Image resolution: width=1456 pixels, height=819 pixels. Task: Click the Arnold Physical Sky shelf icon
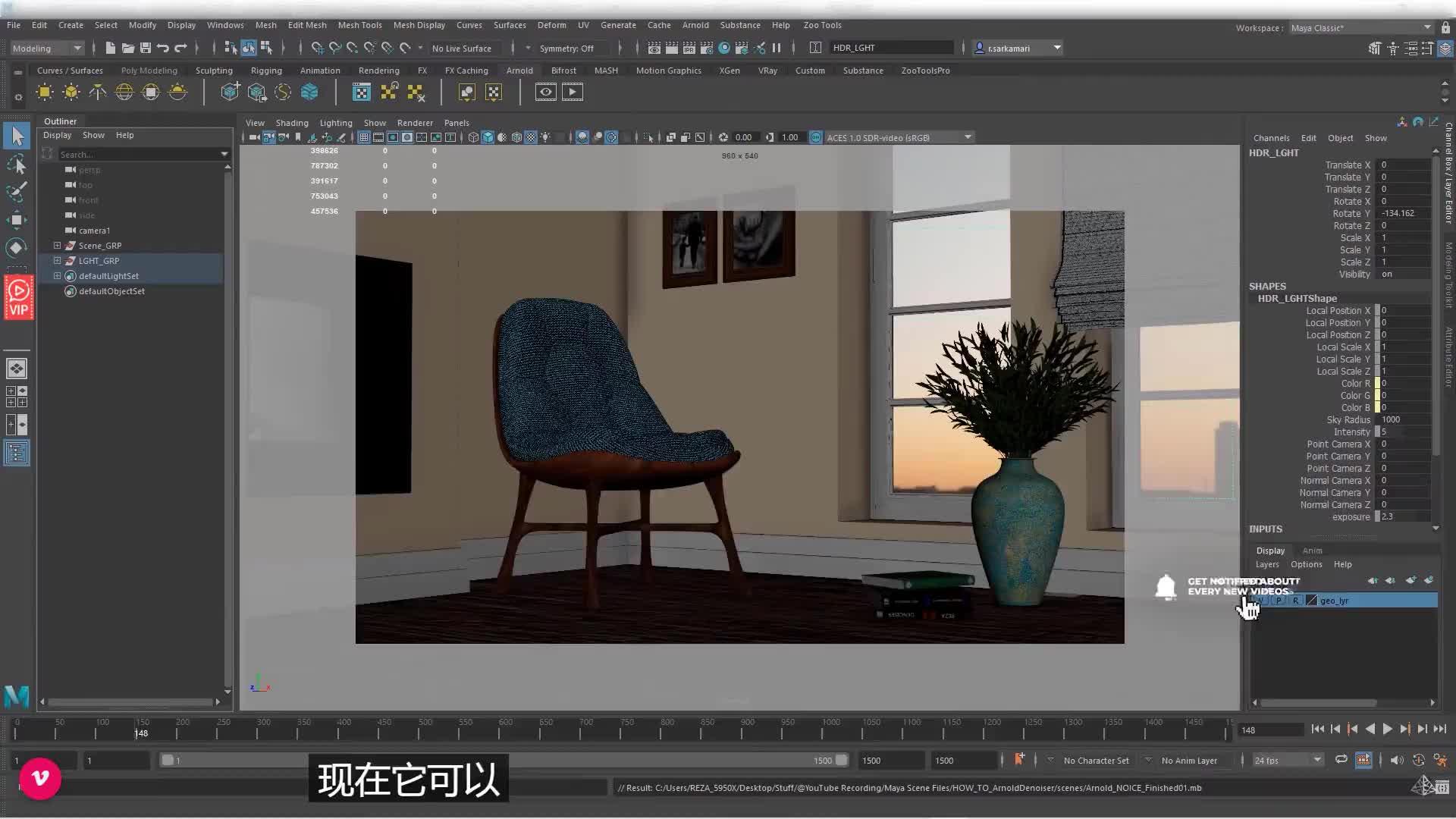(177, 93)
